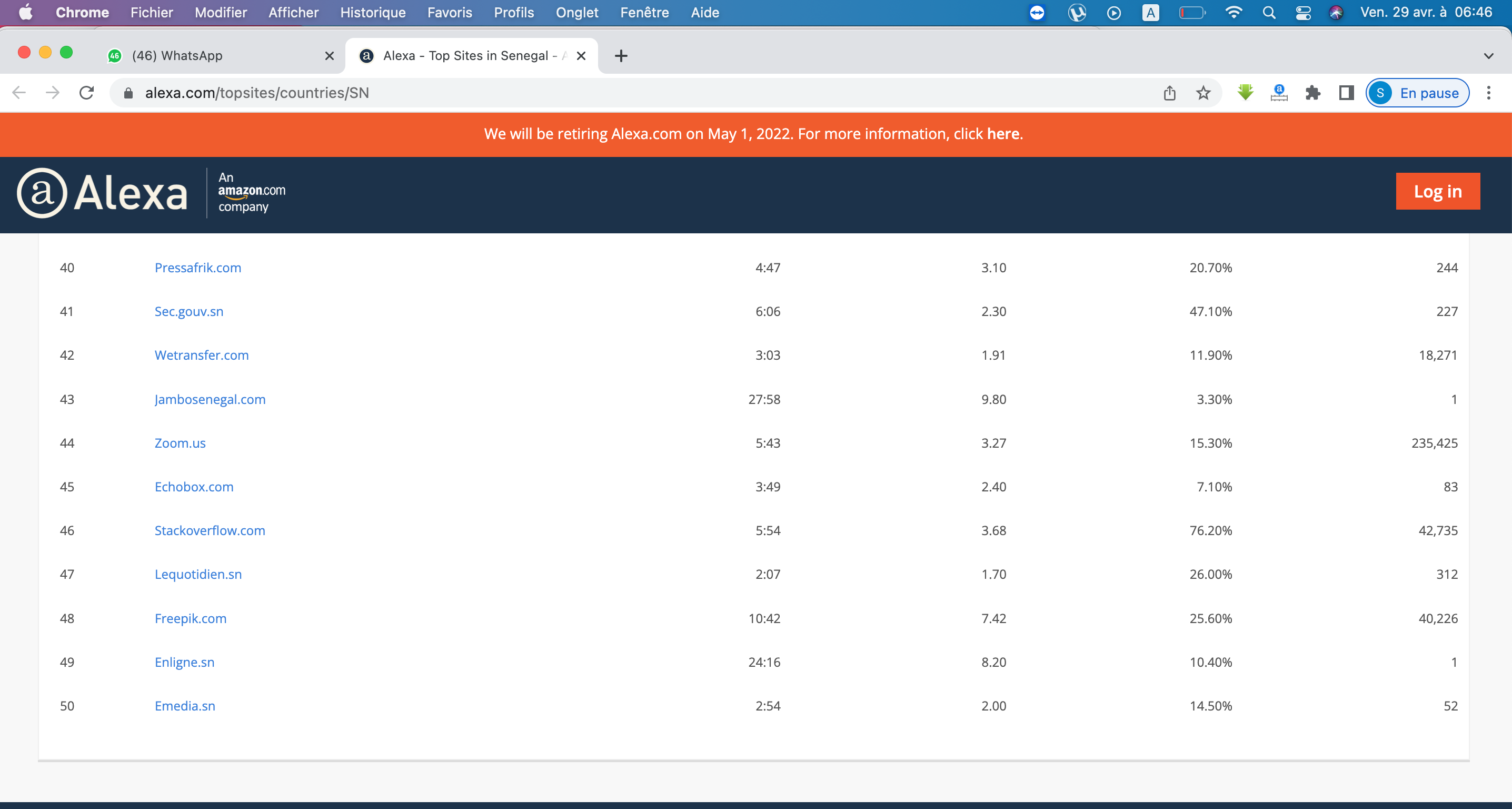
Task: Reload the Alexa page
Action: coord(87,93)
